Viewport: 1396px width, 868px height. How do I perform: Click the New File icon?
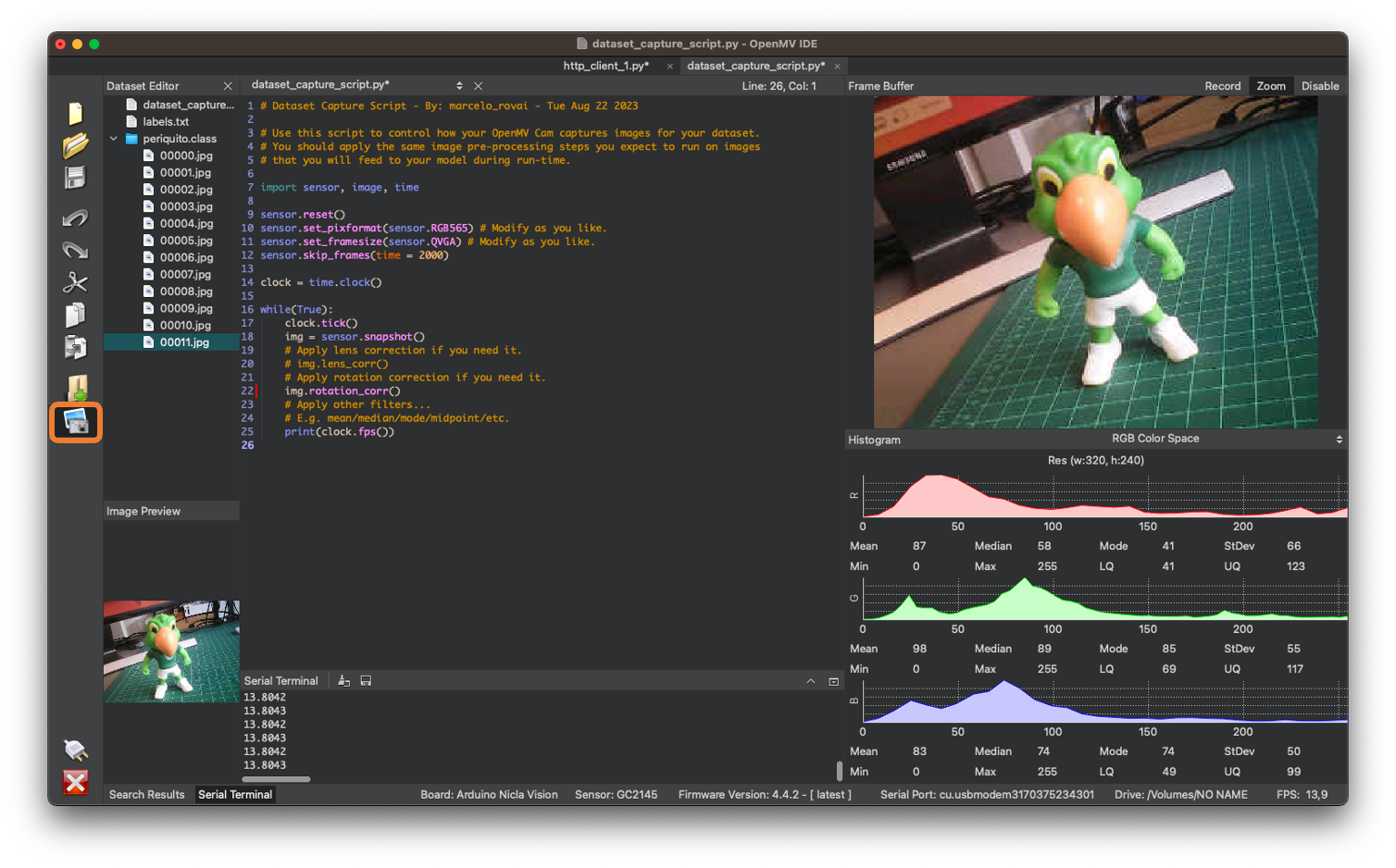tap(75, 114)
